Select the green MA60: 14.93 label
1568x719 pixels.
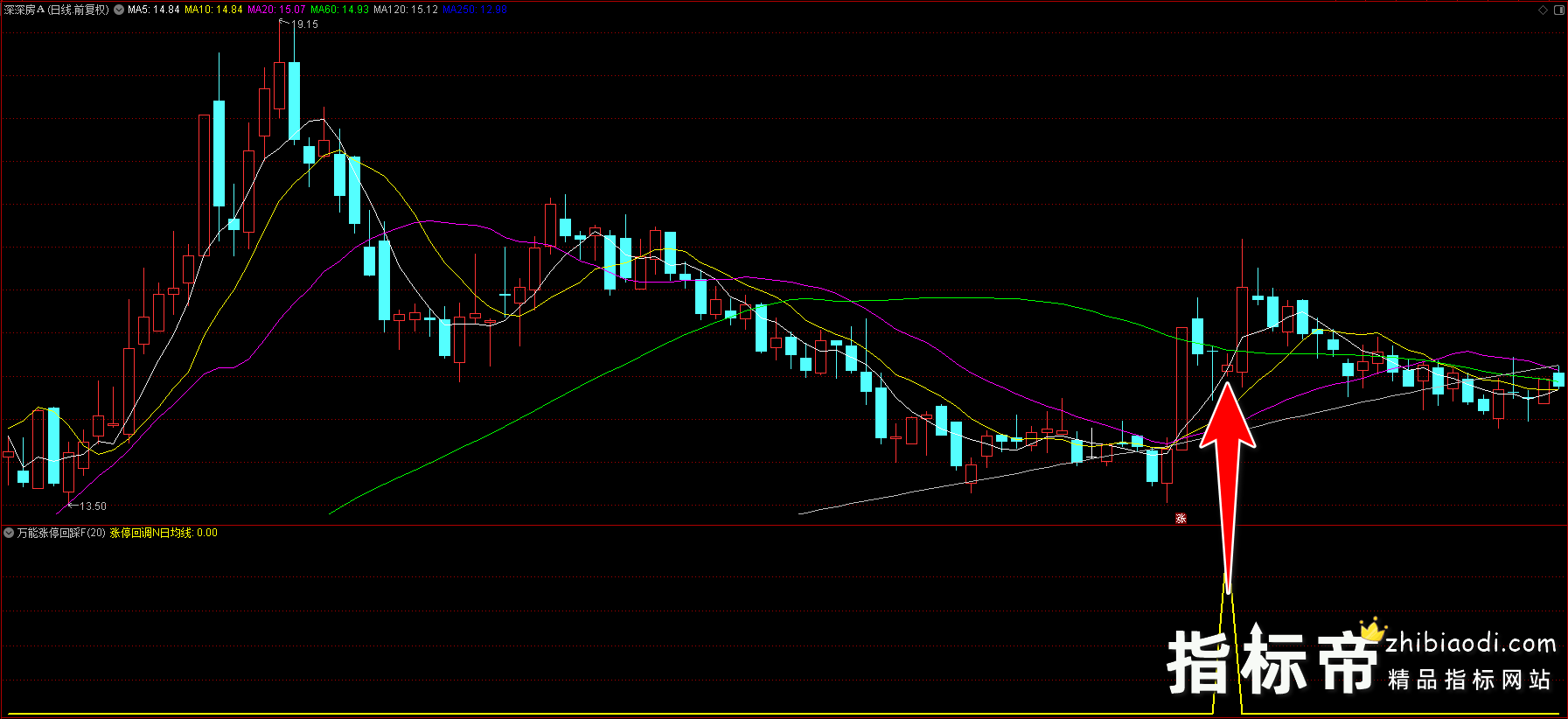pos(339,10)
